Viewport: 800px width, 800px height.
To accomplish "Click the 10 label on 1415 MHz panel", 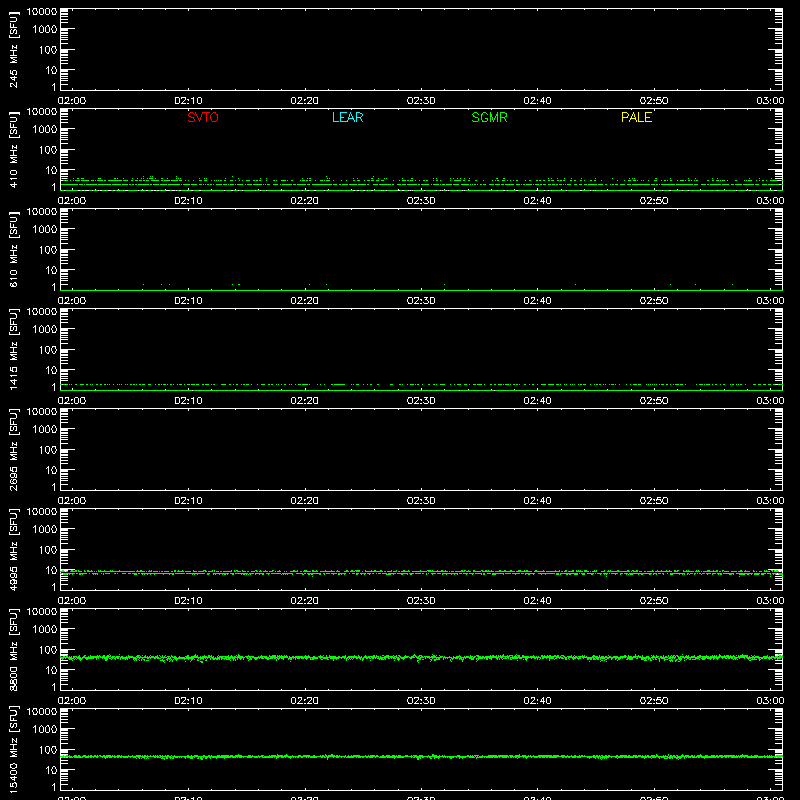I will [51, 370].
